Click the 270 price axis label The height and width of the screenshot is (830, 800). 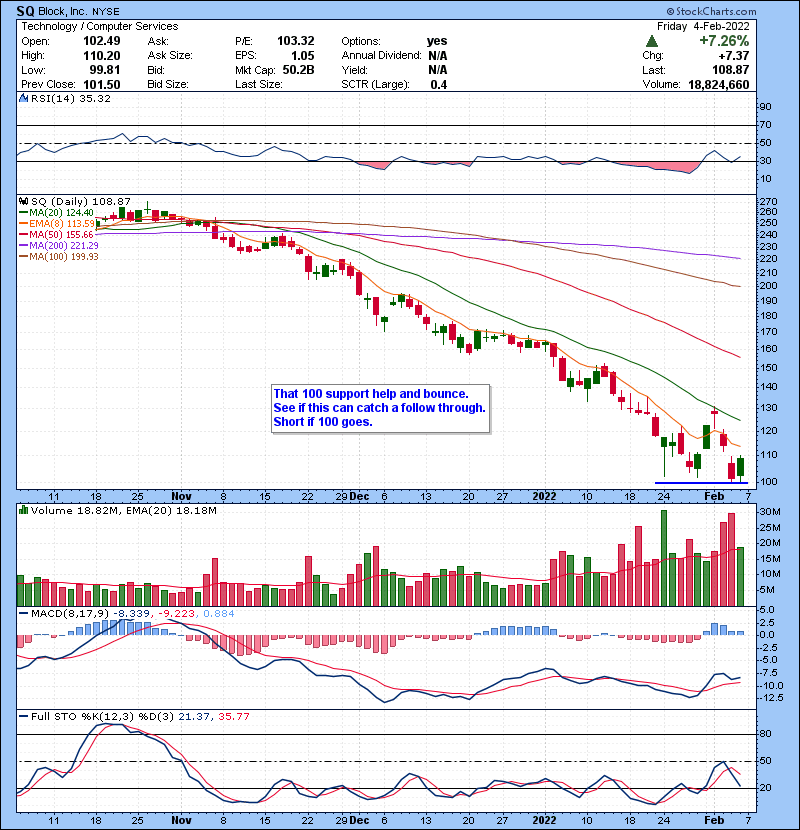tap(767, 202)
